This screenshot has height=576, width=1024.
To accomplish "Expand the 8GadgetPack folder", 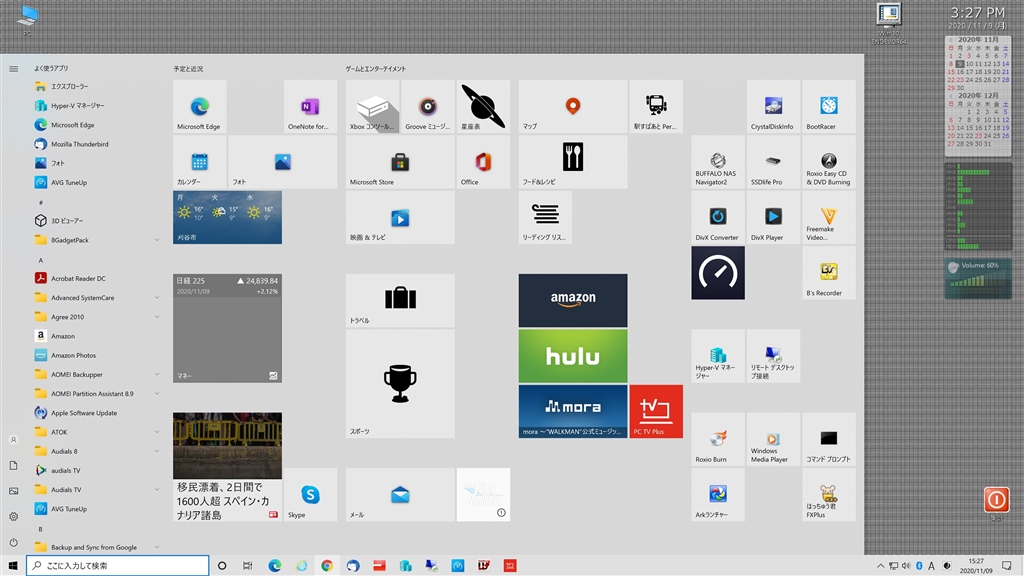I will pos(97,240).
